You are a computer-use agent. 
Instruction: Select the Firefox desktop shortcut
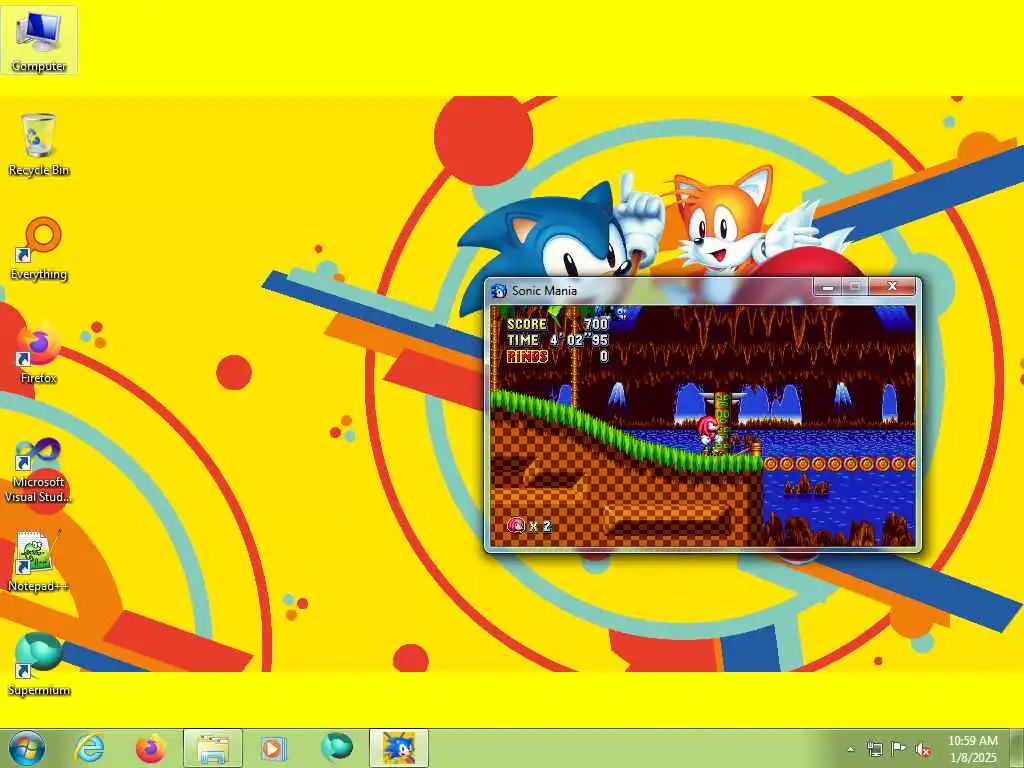click(x=39, y=353)
